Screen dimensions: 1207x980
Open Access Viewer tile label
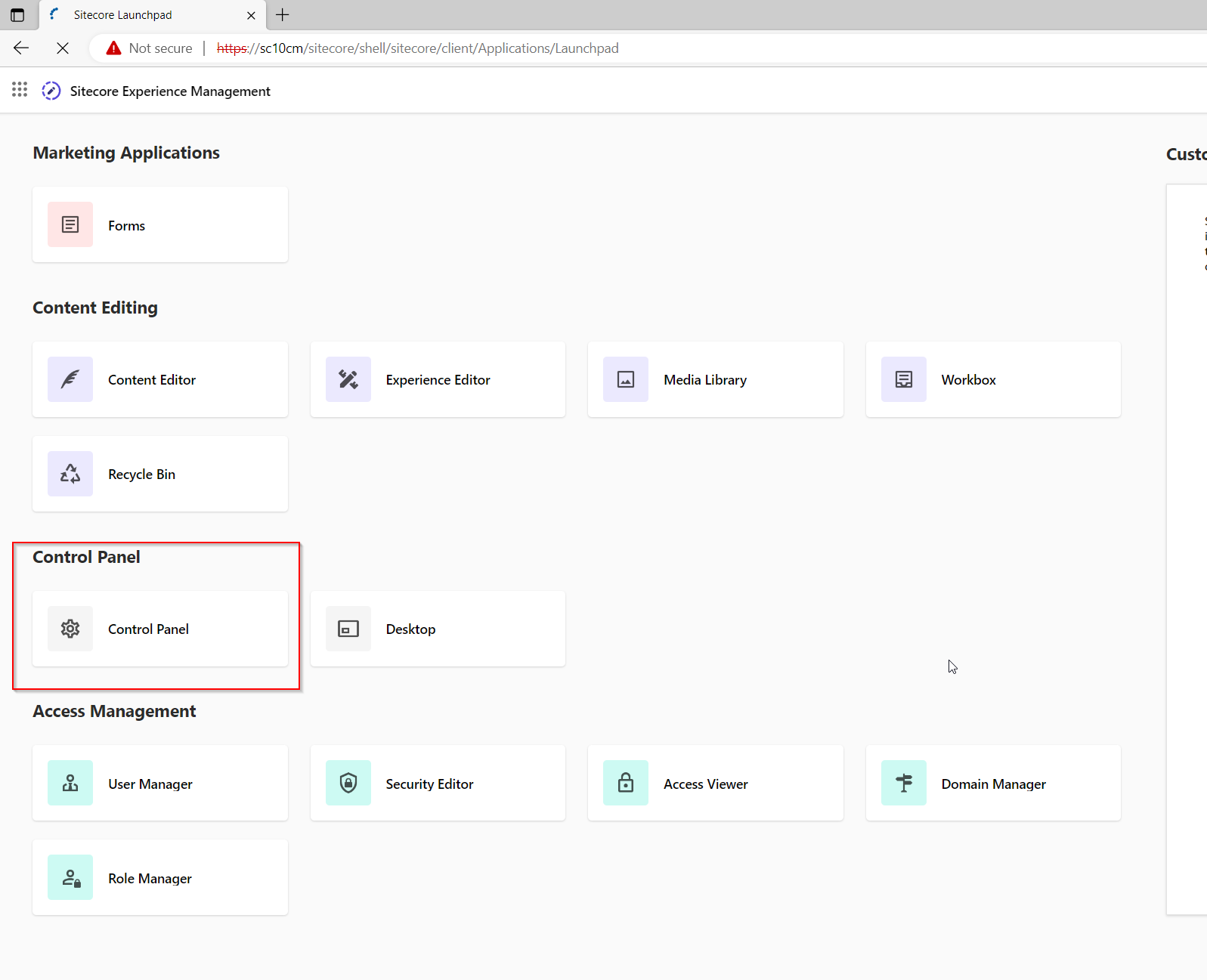[706, 784]
